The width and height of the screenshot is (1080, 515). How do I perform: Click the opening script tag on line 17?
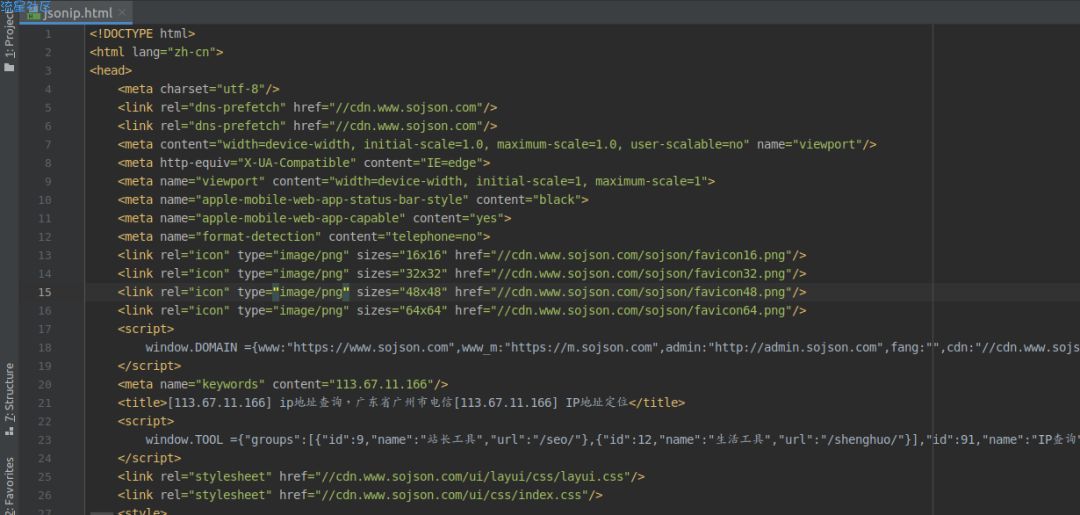click(145, 329)
